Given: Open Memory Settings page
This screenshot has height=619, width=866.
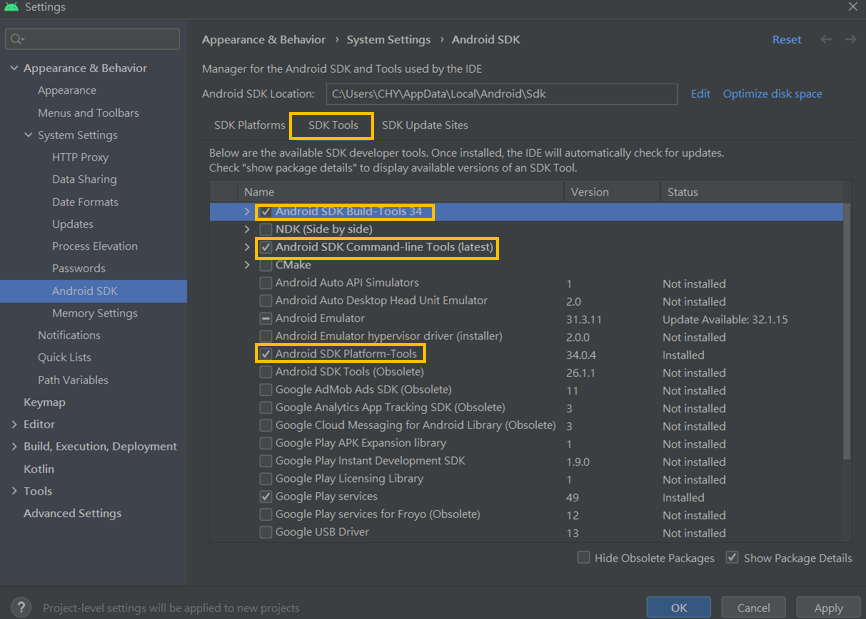Looking at the screenshot, I should coord(94,313).
